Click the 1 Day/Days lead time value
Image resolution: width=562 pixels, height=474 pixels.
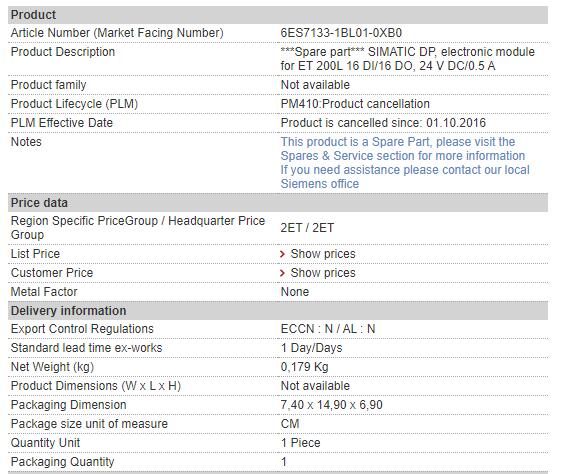(311, 348)
